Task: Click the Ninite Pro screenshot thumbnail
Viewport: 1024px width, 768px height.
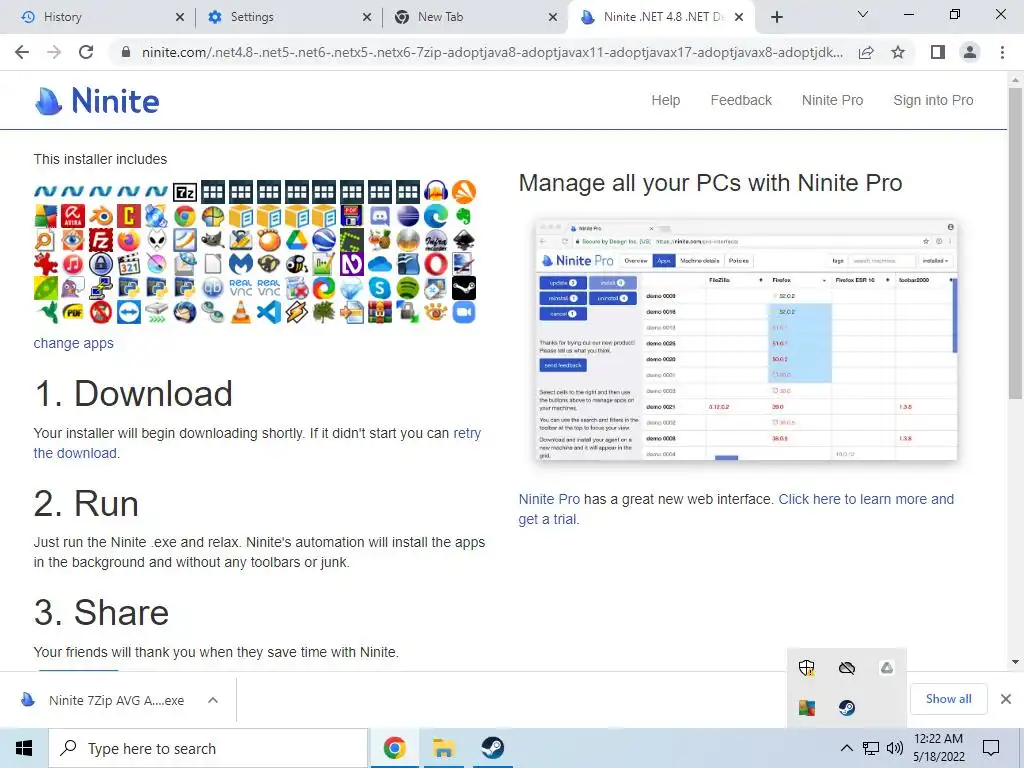Action: point(746,340)
